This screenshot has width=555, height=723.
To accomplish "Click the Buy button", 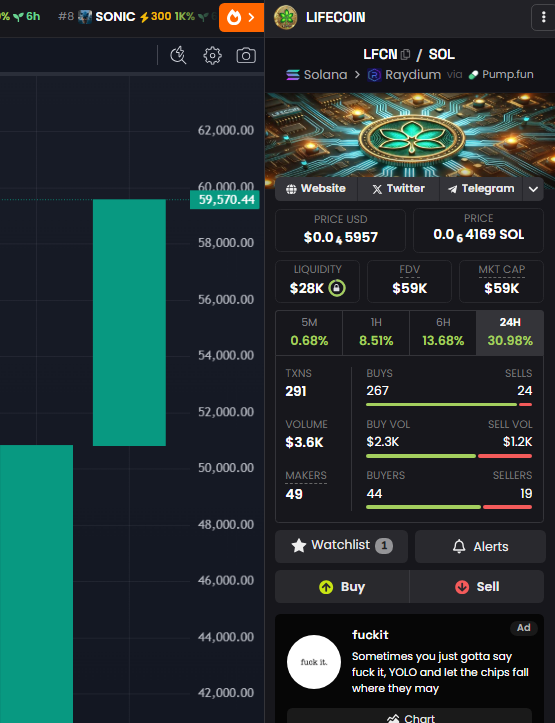I will (342, 587).
